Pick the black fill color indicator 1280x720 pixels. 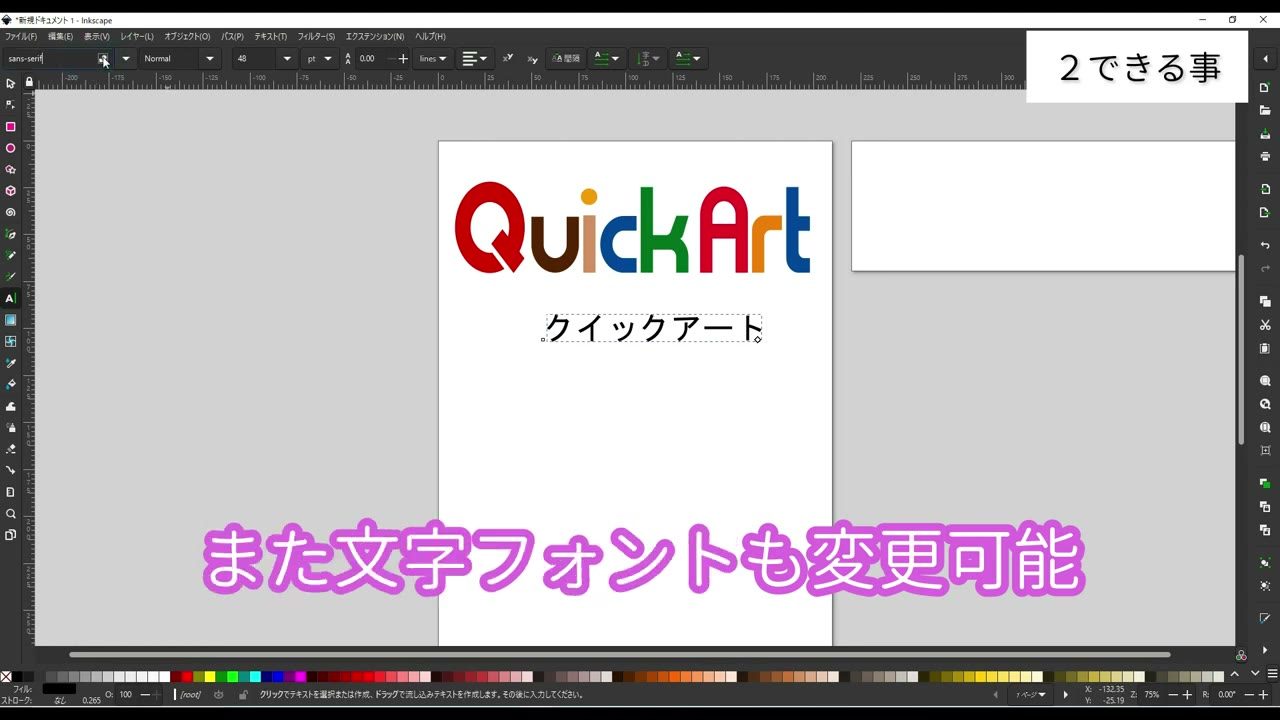(59, 689)
